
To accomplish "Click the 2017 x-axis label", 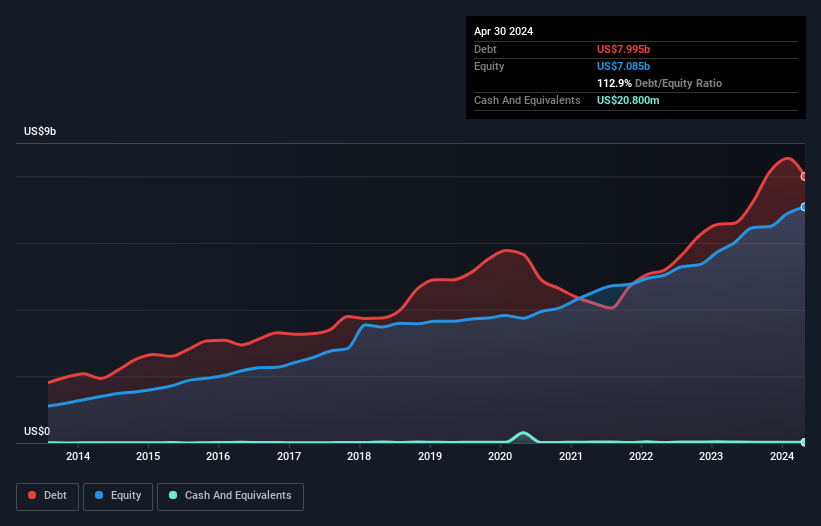I will coord(289,456).
